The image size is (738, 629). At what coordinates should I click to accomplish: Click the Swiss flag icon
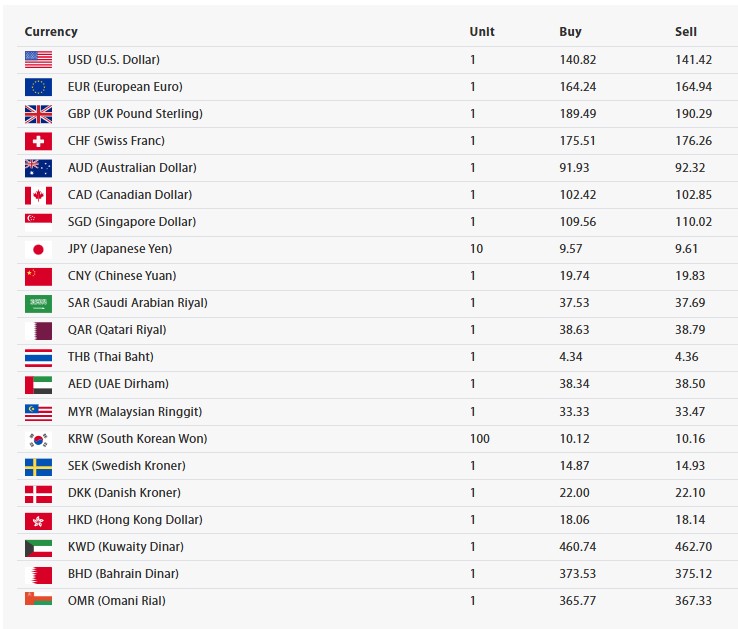[x=38, y=141]
